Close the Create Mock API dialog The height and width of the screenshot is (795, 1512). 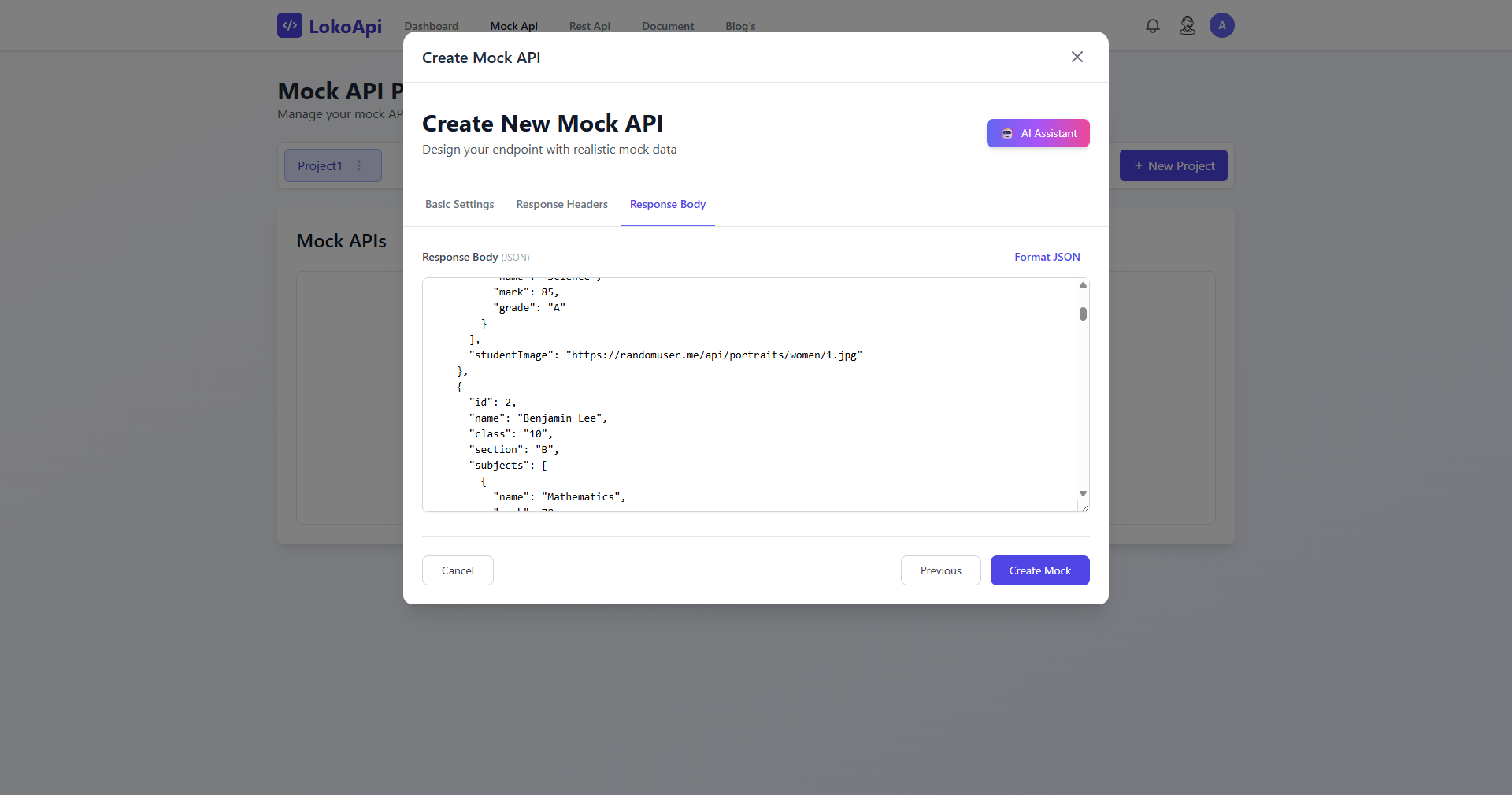pos(1077,57)
